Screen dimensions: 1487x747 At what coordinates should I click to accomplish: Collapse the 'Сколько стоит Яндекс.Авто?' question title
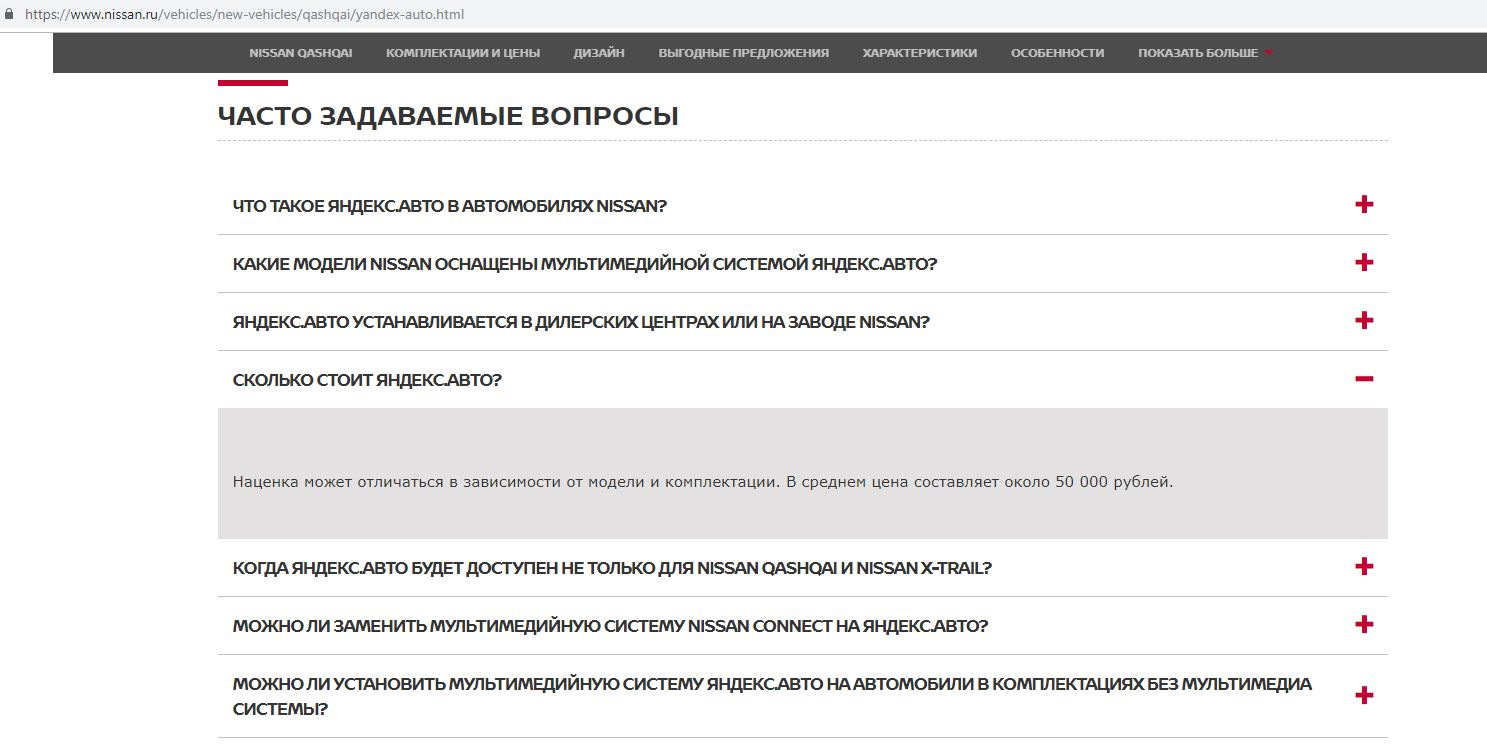[x=367, y=380]
